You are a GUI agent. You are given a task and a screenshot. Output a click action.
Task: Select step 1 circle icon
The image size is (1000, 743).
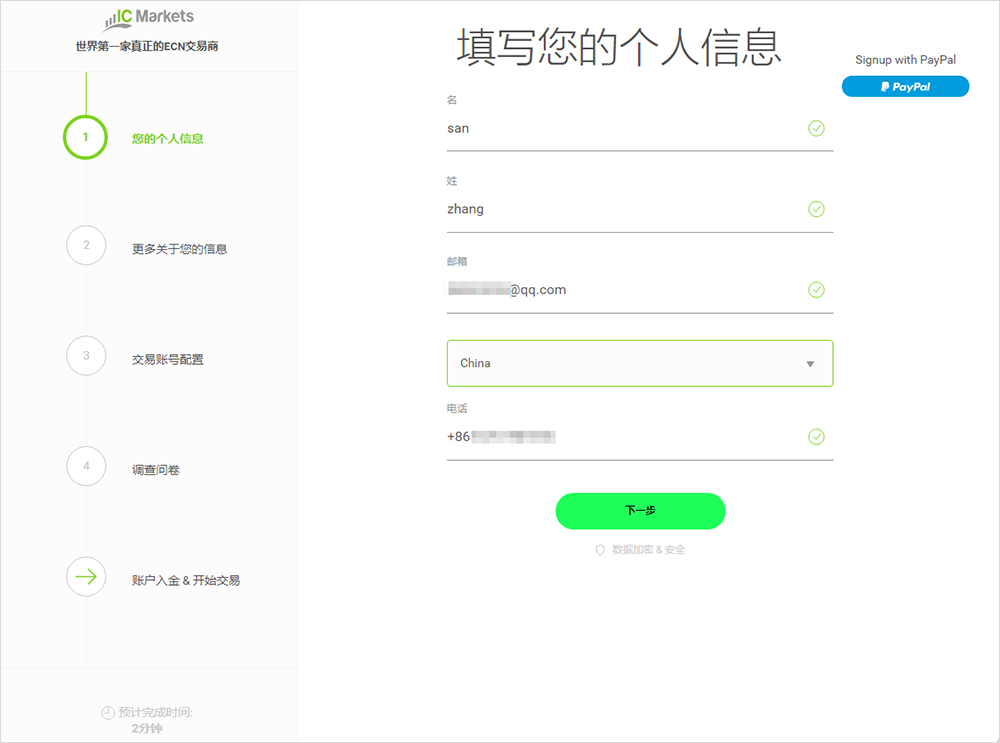coord(85,137)
